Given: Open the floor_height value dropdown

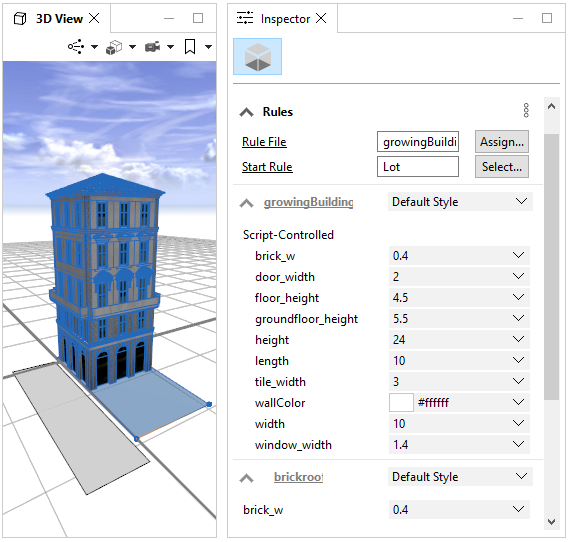Looking at the screenshot, I should click(x=459, y=298).
